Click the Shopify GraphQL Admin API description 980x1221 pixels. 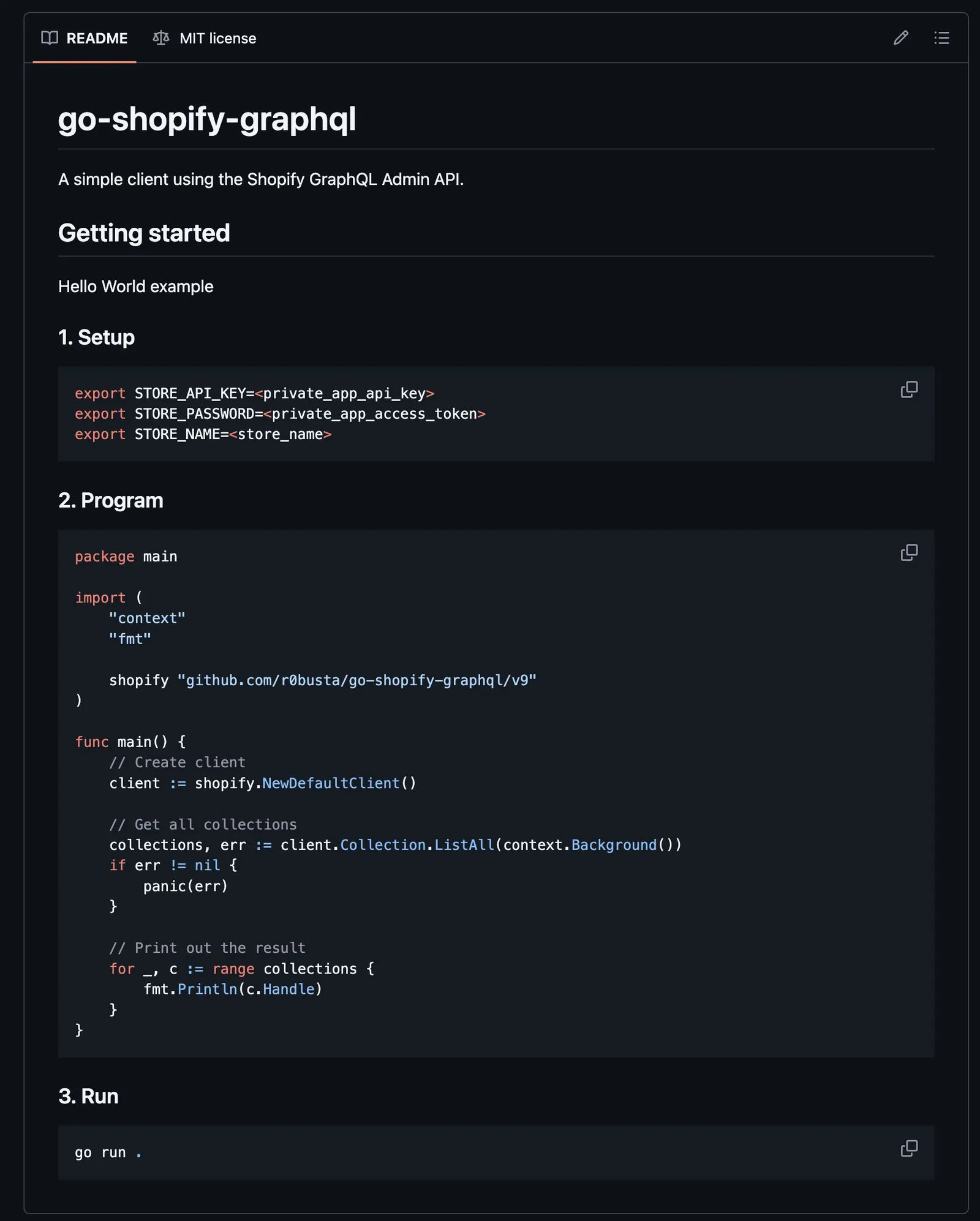click(x=261, y=179)
